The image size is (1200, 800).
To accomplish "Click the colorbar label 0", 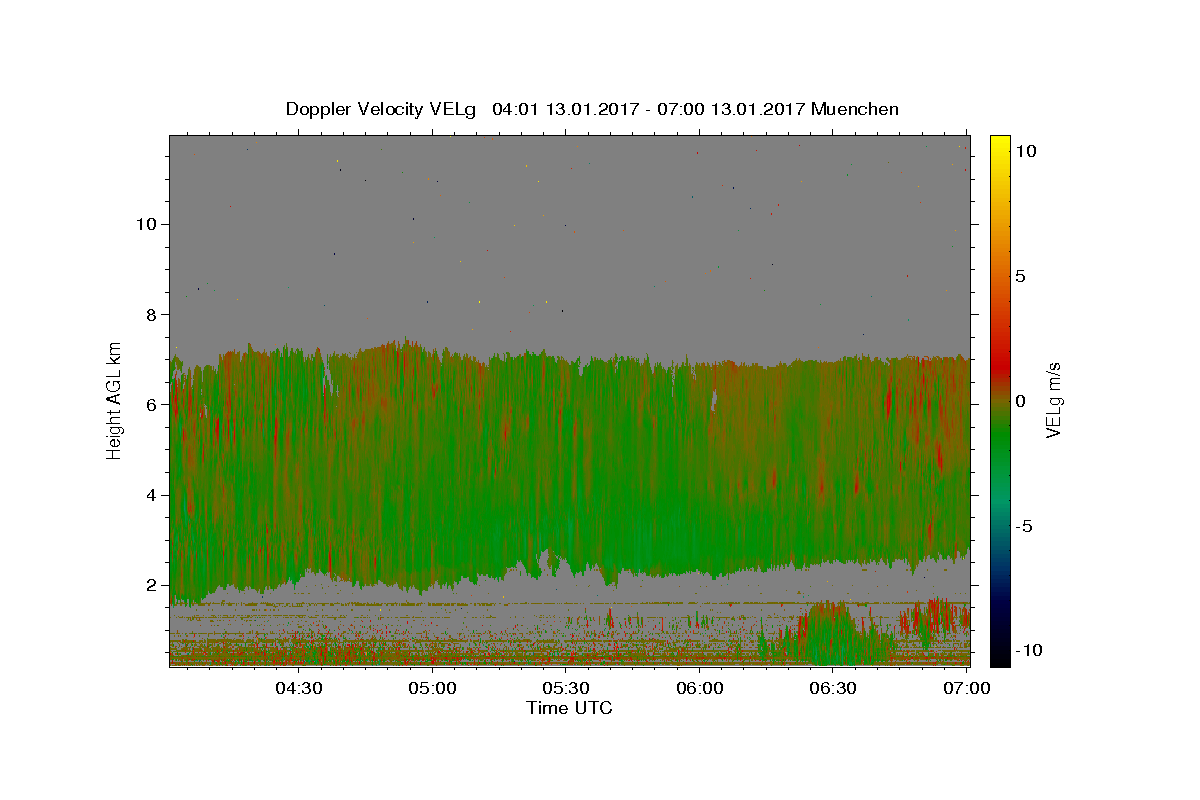I will pyautogui.click(x=1020, y=401).
